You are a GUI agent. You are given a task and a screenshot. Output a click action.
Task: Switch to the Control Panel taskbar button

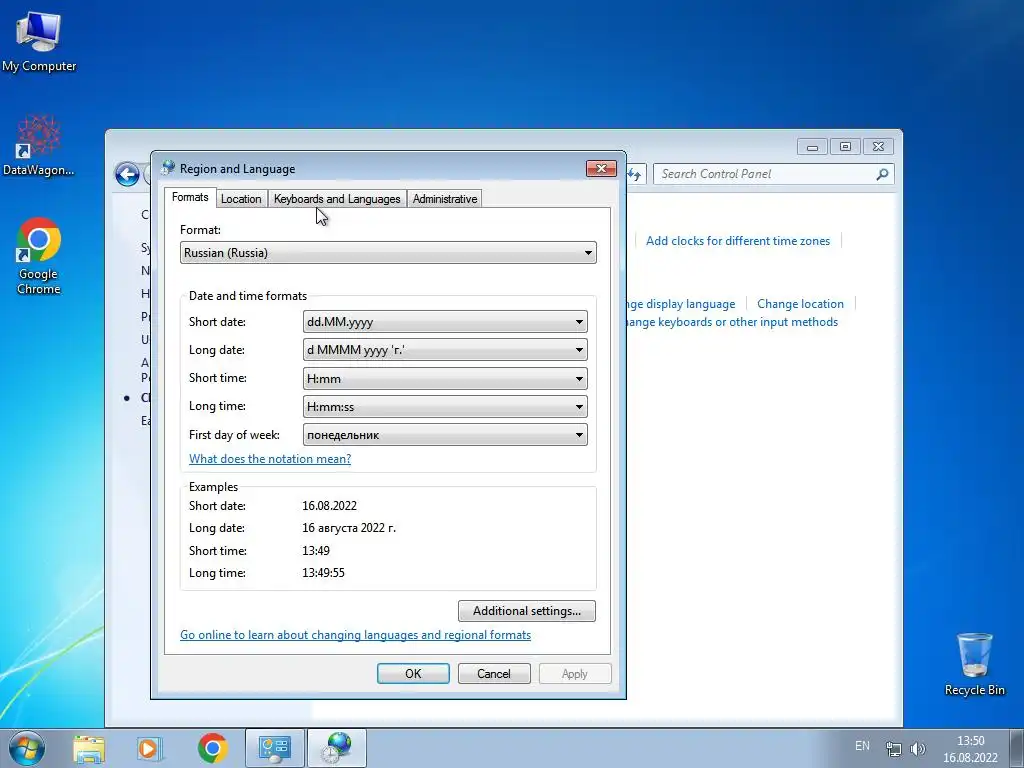[274, 748]
